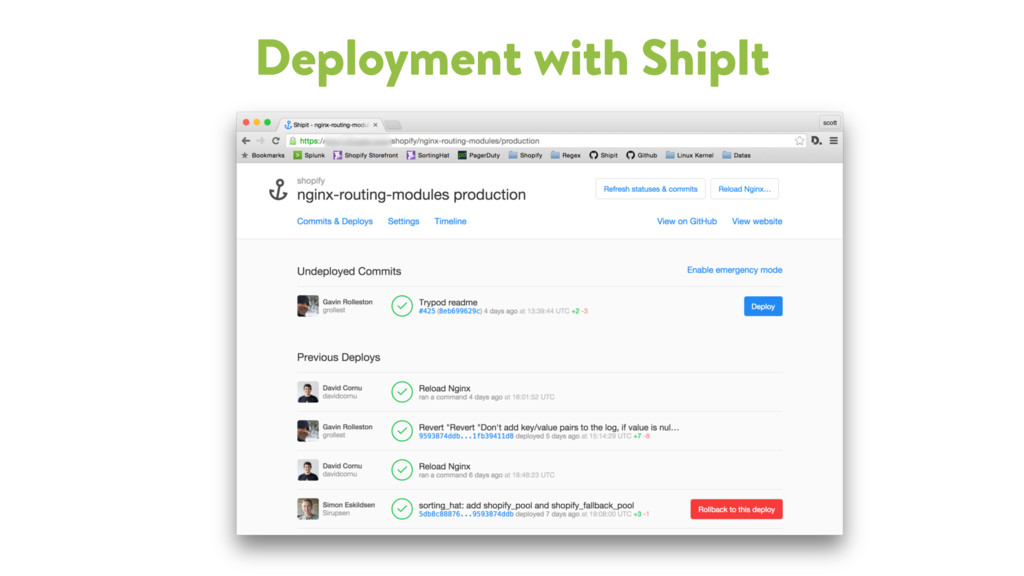Image resolution: width=1024 pixels, height=576 pixels.
Task: Open View on GitHub link
Action: coord(686,221)
